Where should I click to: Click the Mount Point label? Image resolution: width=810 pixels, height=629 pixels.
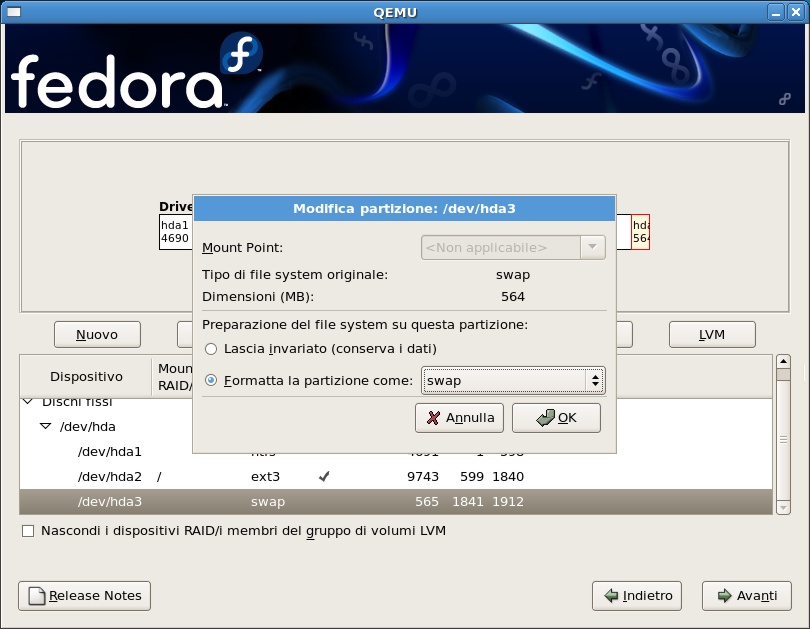(x=242, y=248)
